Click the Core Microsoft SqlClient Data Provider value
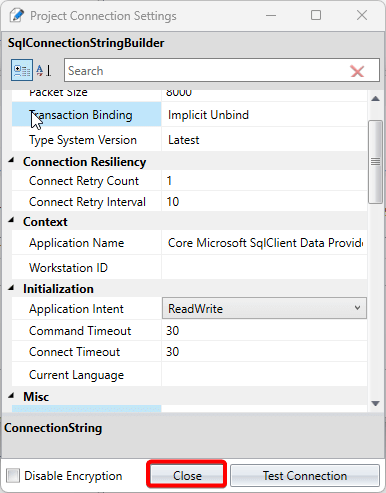Image resolution: width=386 pixels, height=493 pixels. pyautogui.click(x=265, y=243)
